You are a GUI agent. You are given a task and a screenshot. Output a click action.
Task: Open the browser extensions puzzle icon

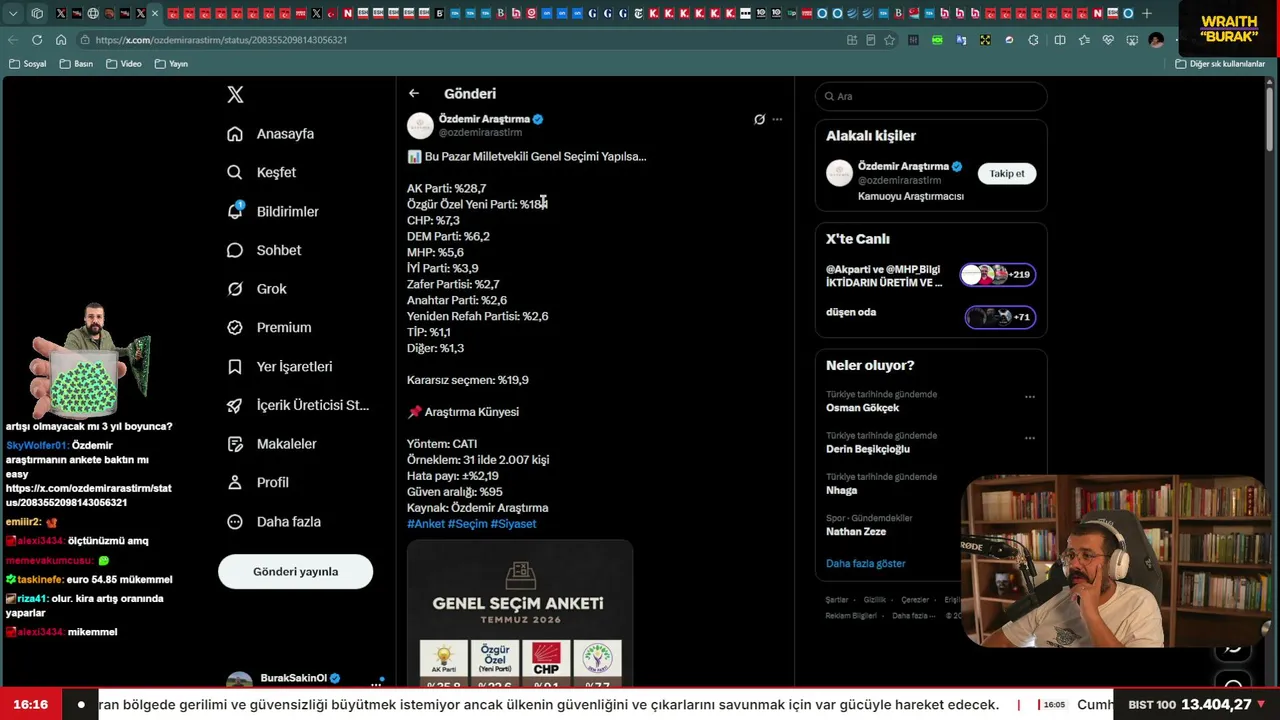click(x=1033, y=40)
